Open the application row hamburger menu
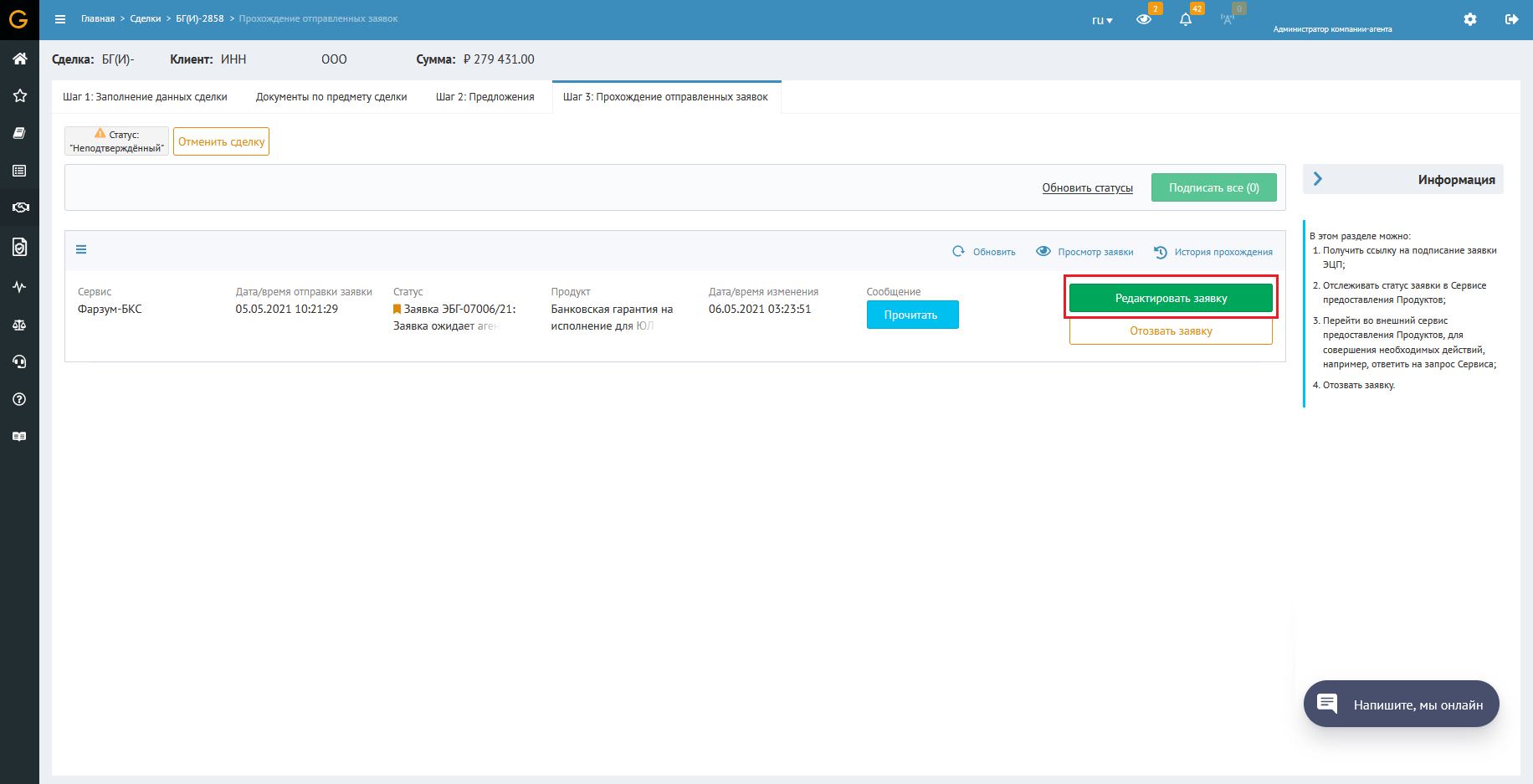 [x=81, y=249]
